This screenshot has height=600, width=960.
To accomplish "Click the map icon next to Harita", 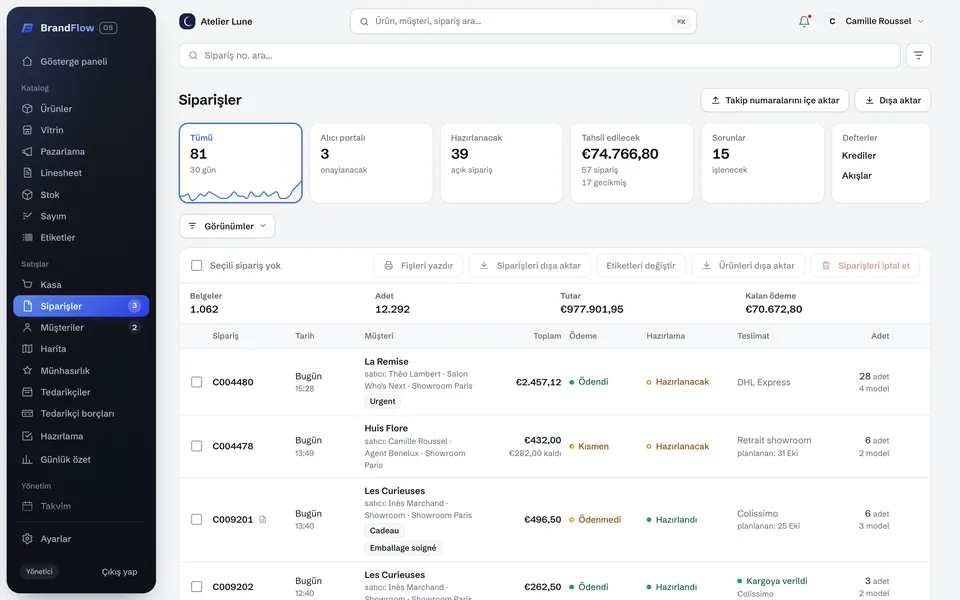I will [27, 349].
